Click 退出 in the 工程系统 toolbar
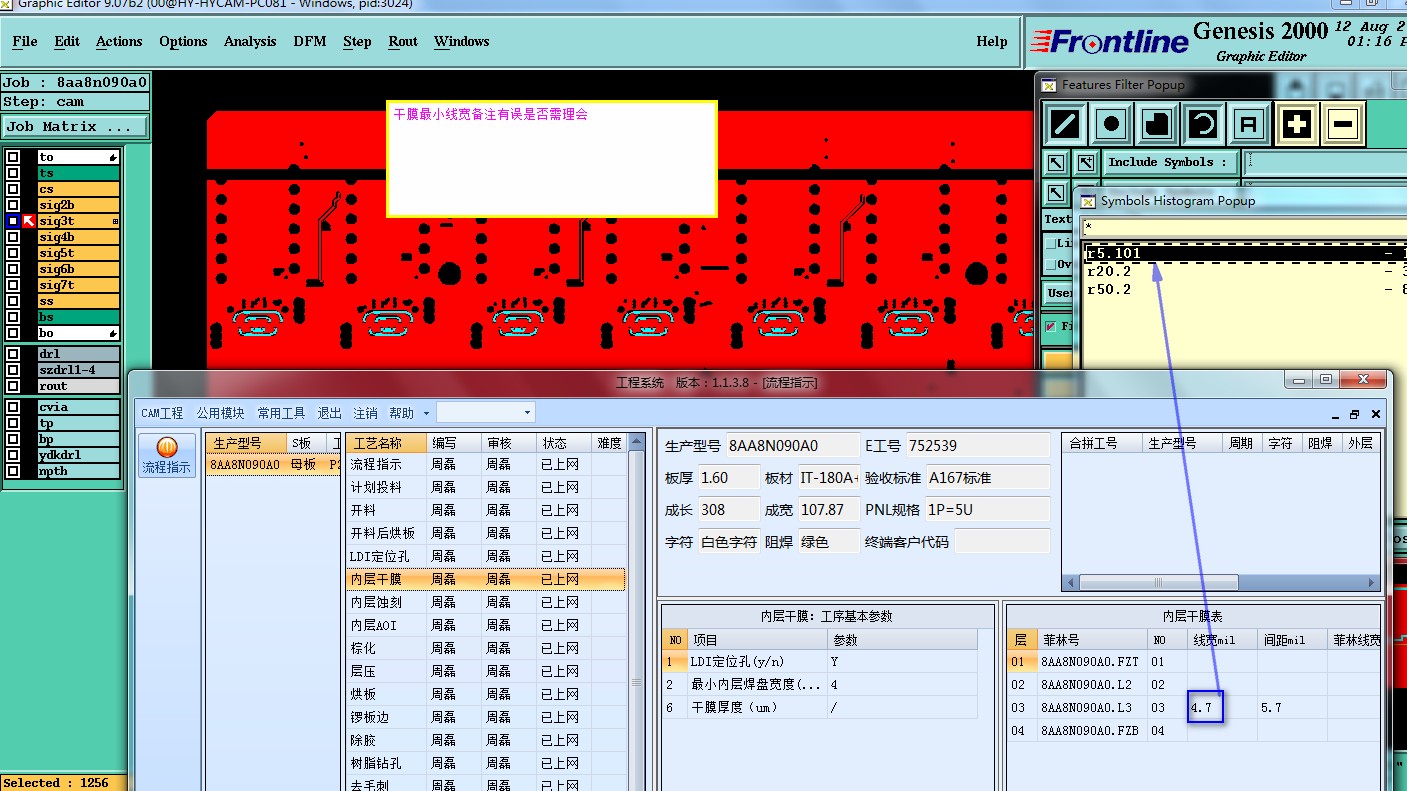This screenshot has width=1407, height=791. pyautogui.click(x=330, y=413)
